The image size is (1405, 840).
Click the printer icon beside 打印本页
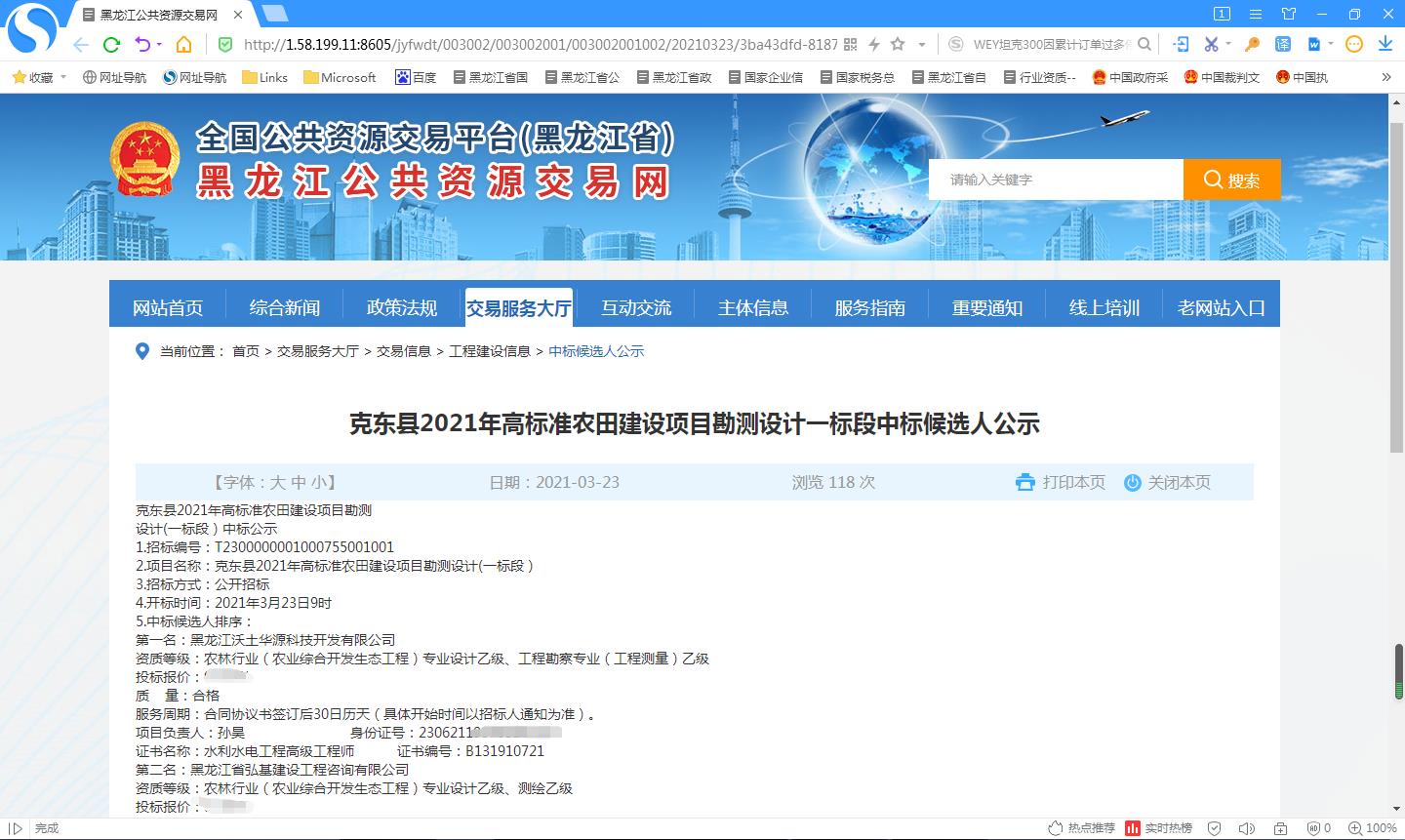[1024, 482]
